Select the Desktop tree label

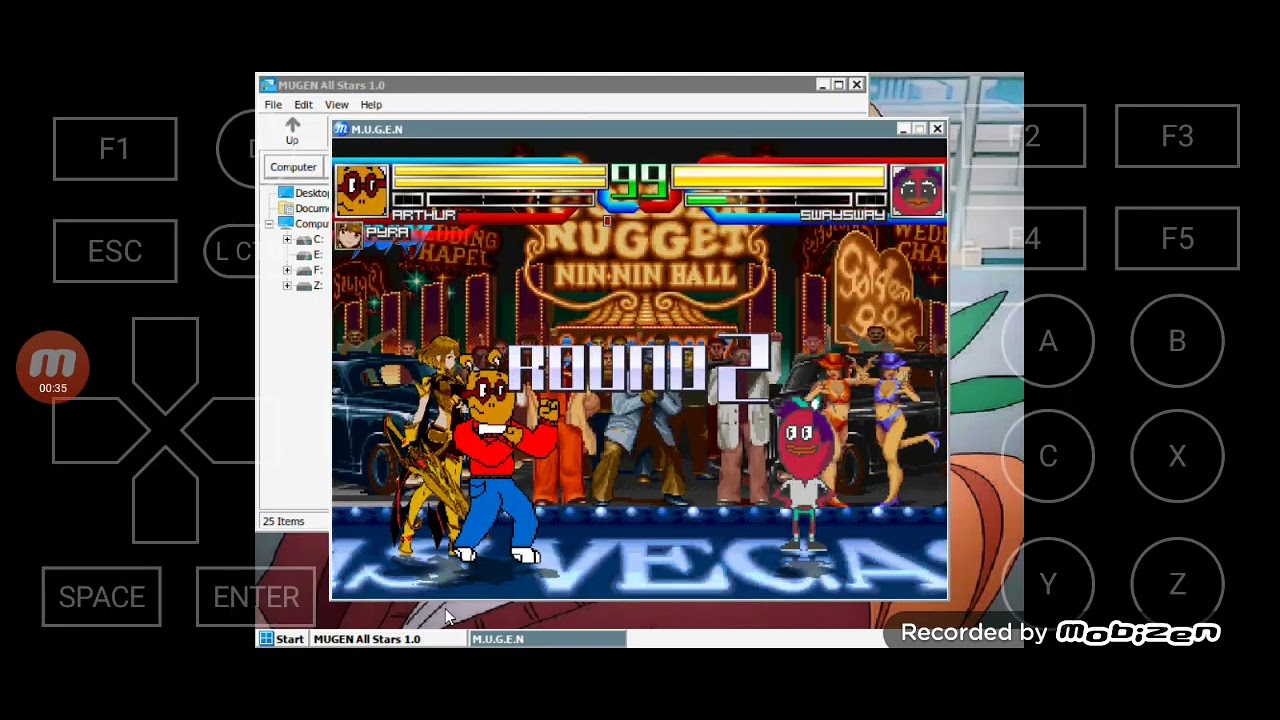312,193
